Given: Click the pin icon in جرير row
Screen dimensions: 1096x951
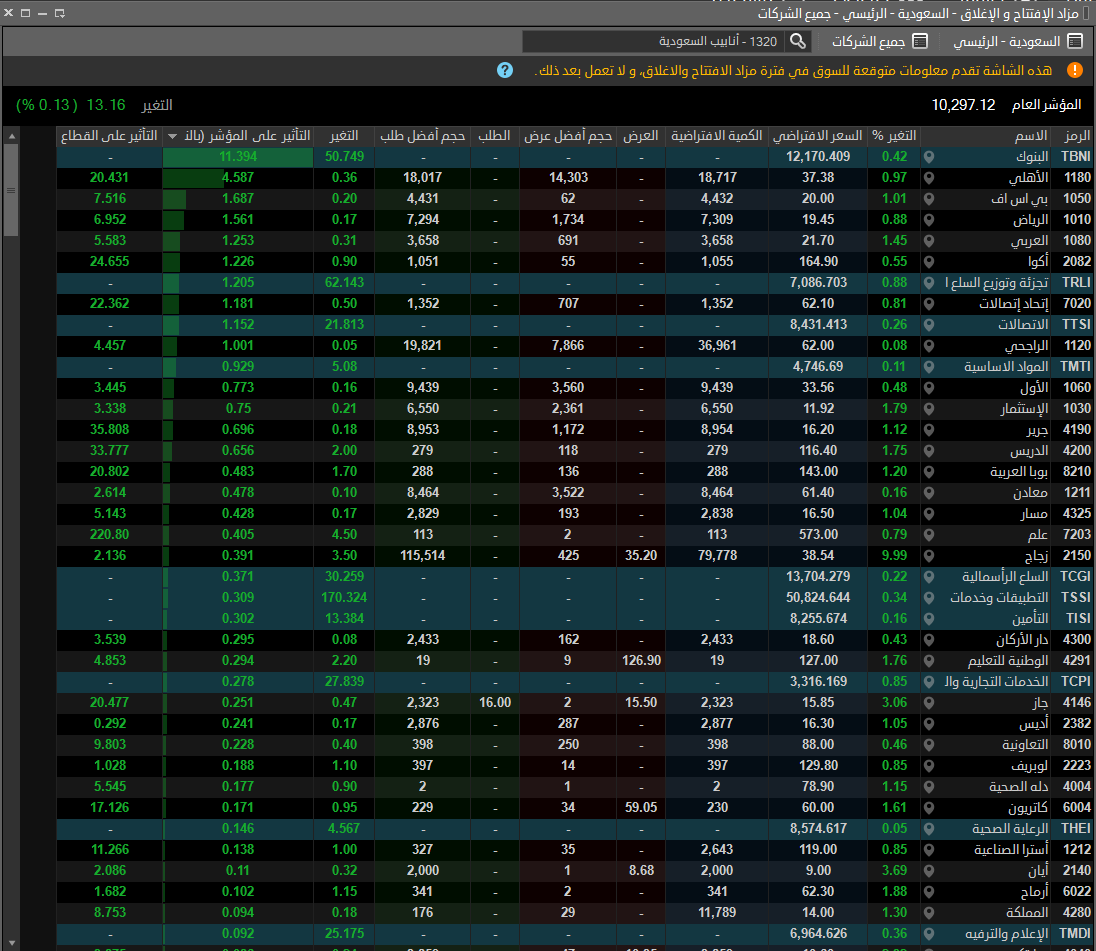Looking at the screenshot, I should click(x=929, y=430).
